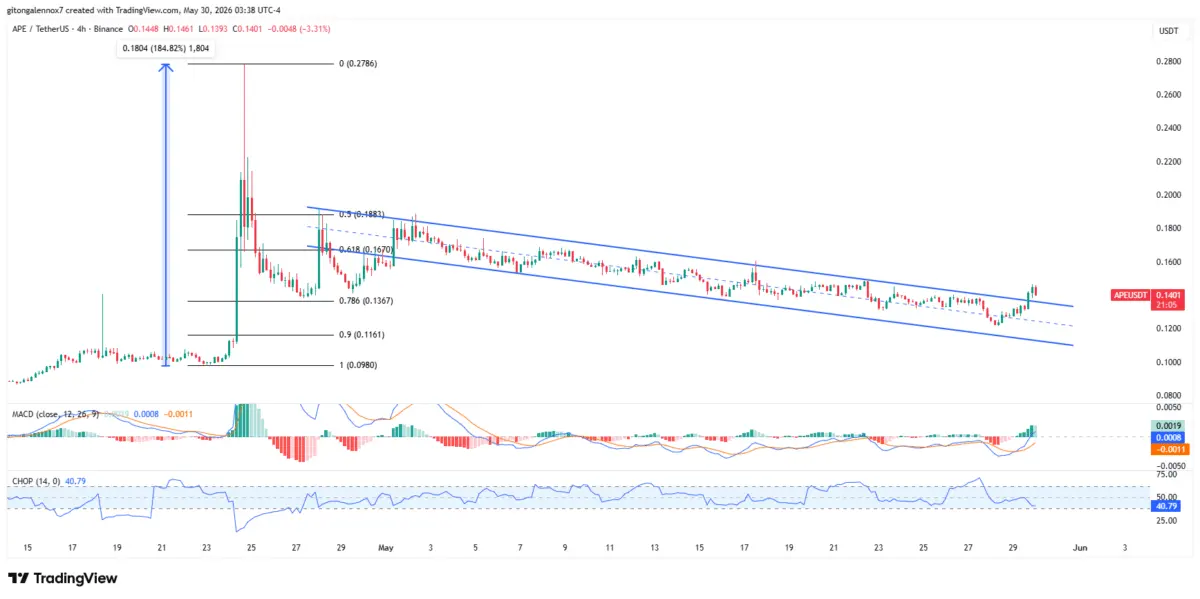Click the measure label 0.1804 (184.82%) 1,804
The image size is (1200, 599).
click(166, 47)
